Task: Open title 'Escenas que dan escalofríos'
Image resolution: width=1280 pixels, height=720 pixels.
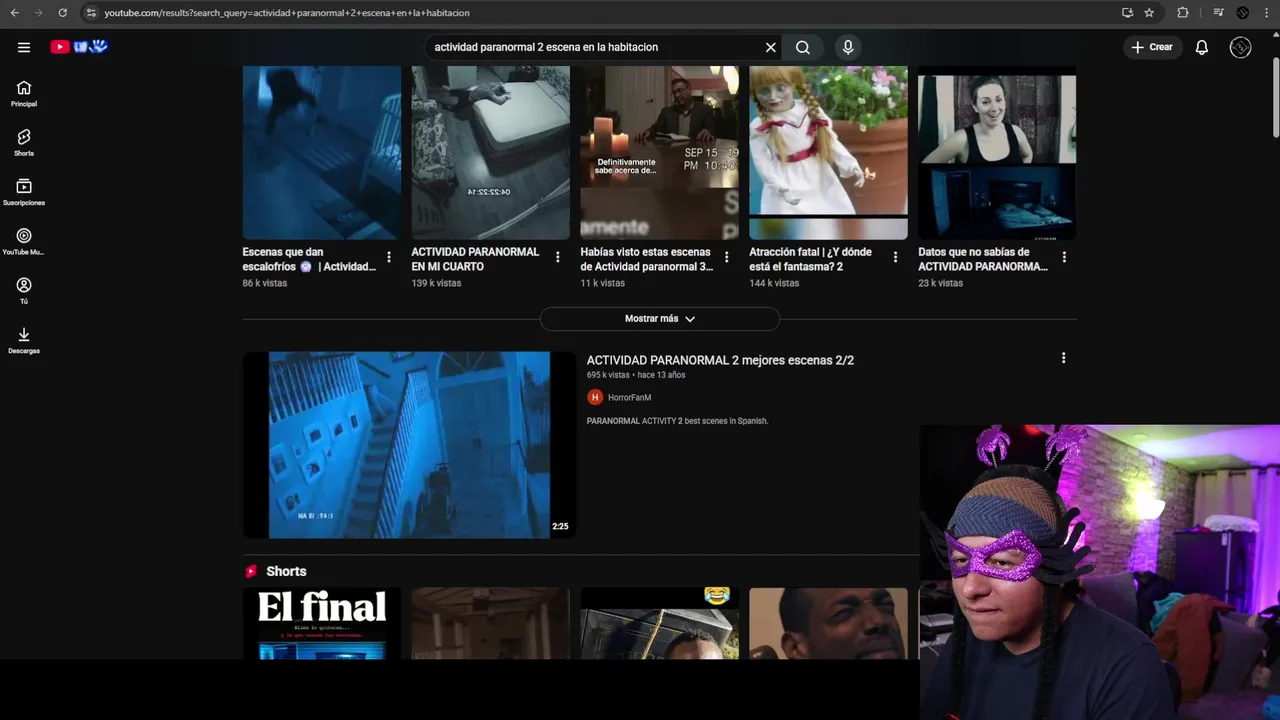Action: pos(310,259)
